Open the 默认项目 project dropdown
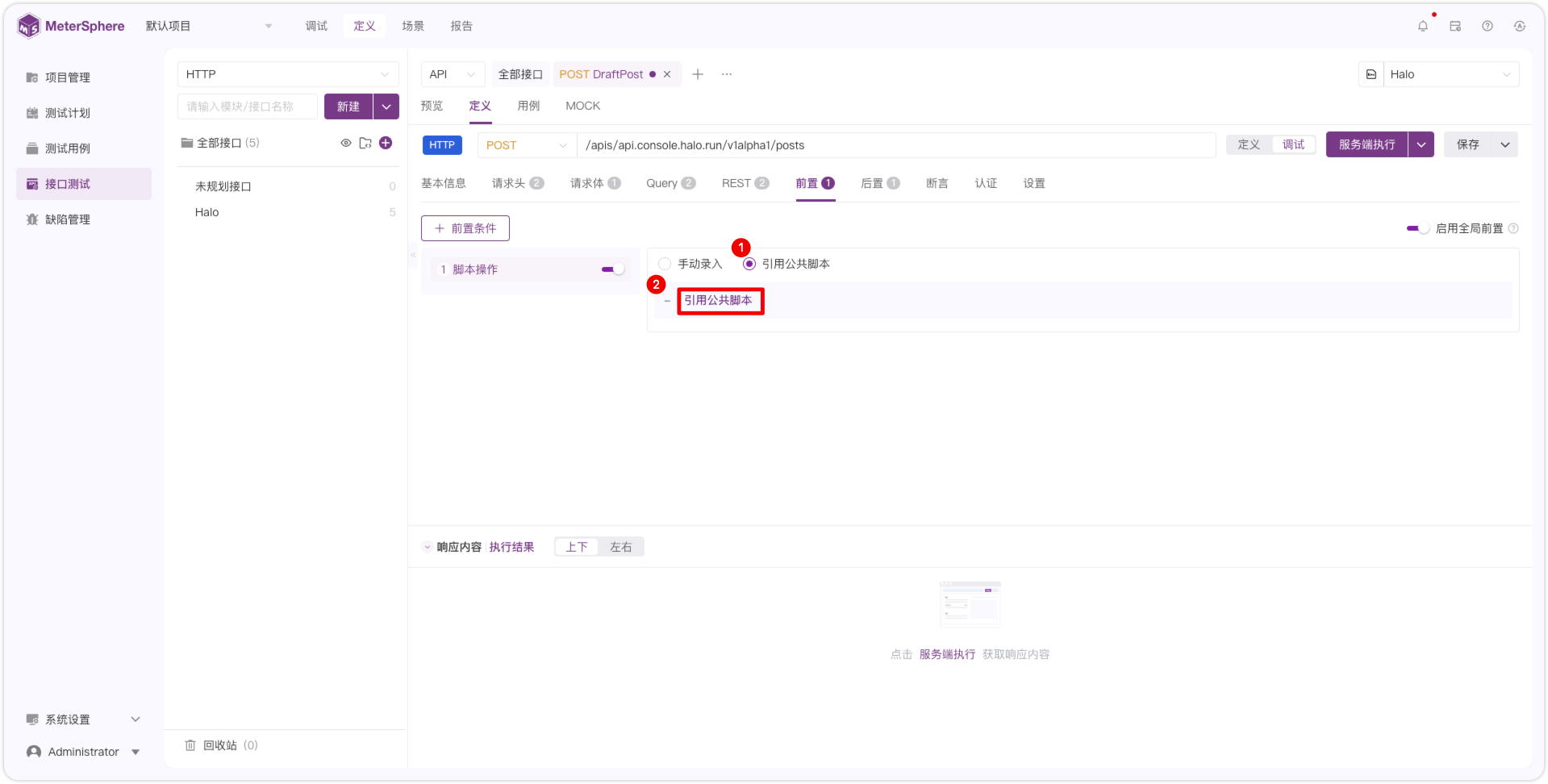This screenshot has height=784, width=1548. point(210,26)
